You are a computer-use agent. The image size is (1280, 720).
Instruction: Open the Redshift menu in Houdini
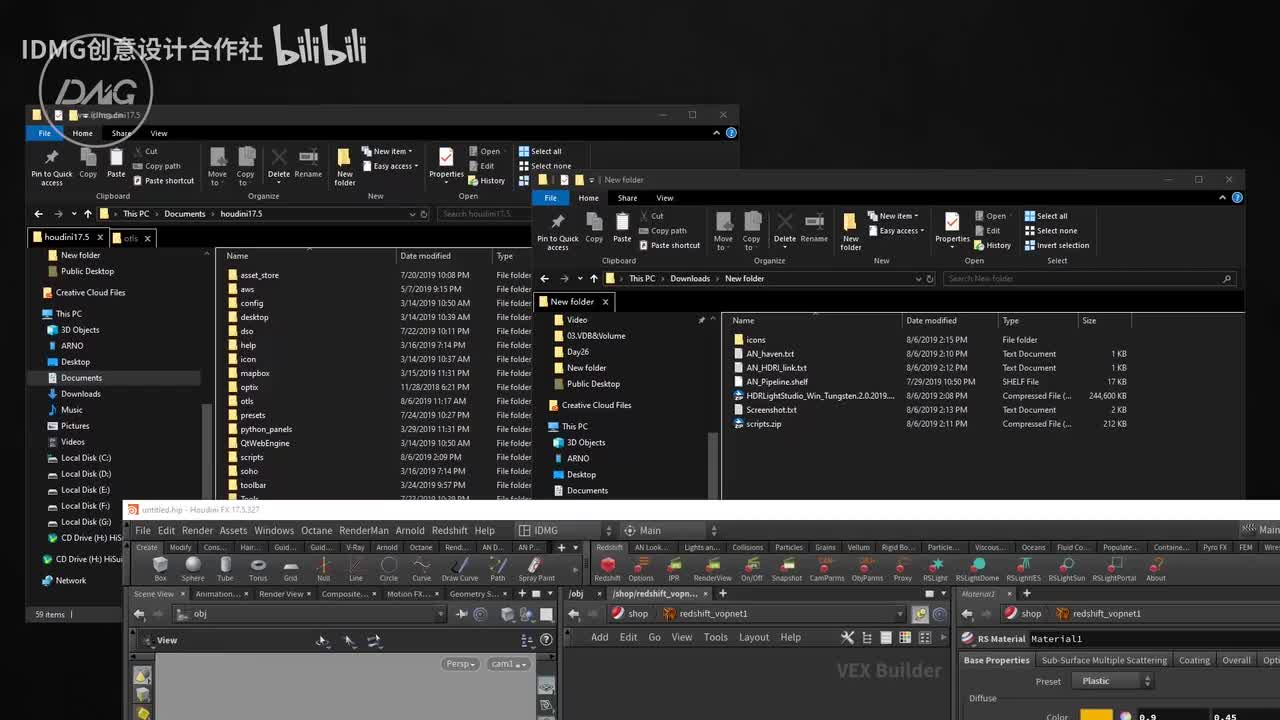point(449,530)
